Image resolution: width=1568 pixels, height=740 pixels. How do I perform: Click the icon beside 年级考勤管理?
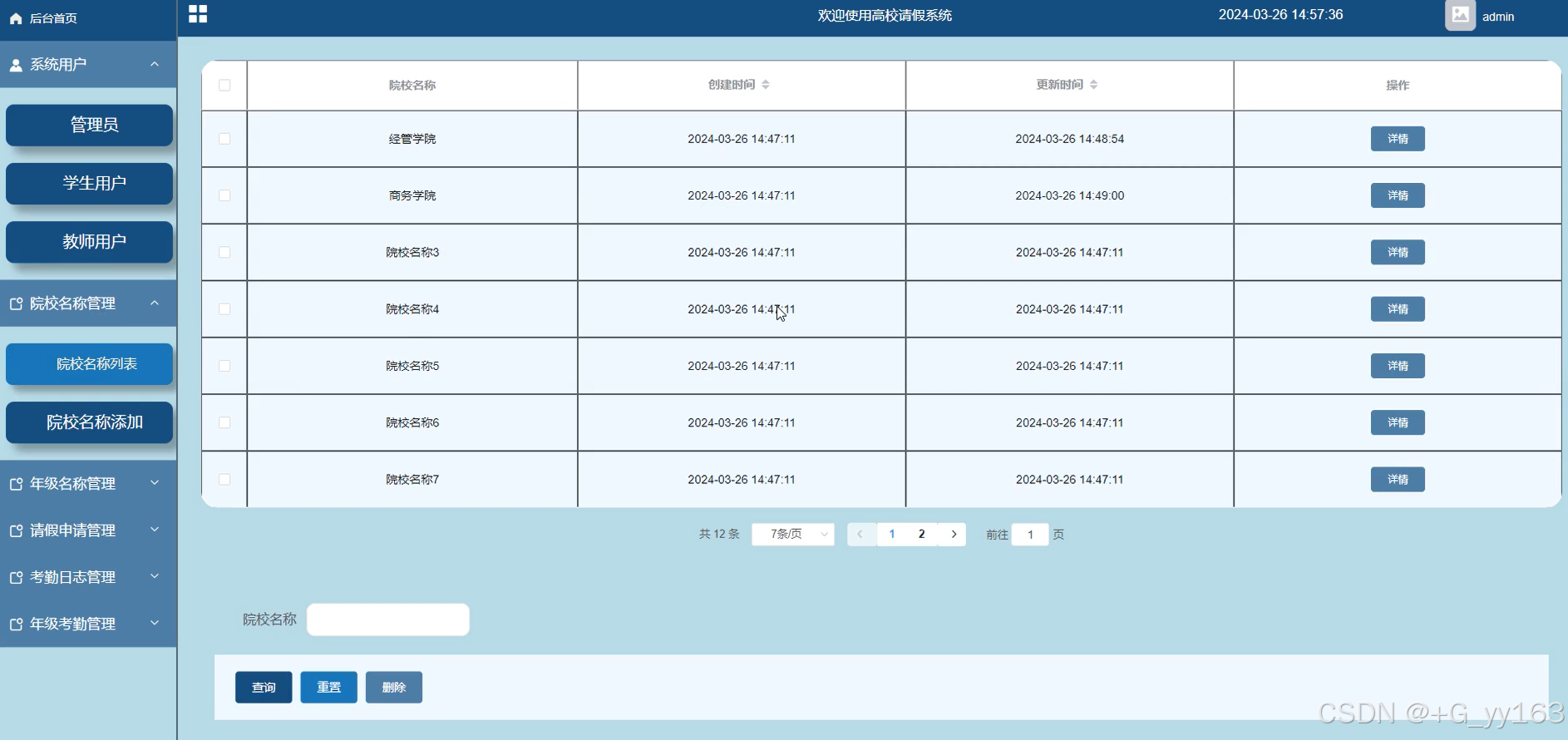click(x=16, y=624)
